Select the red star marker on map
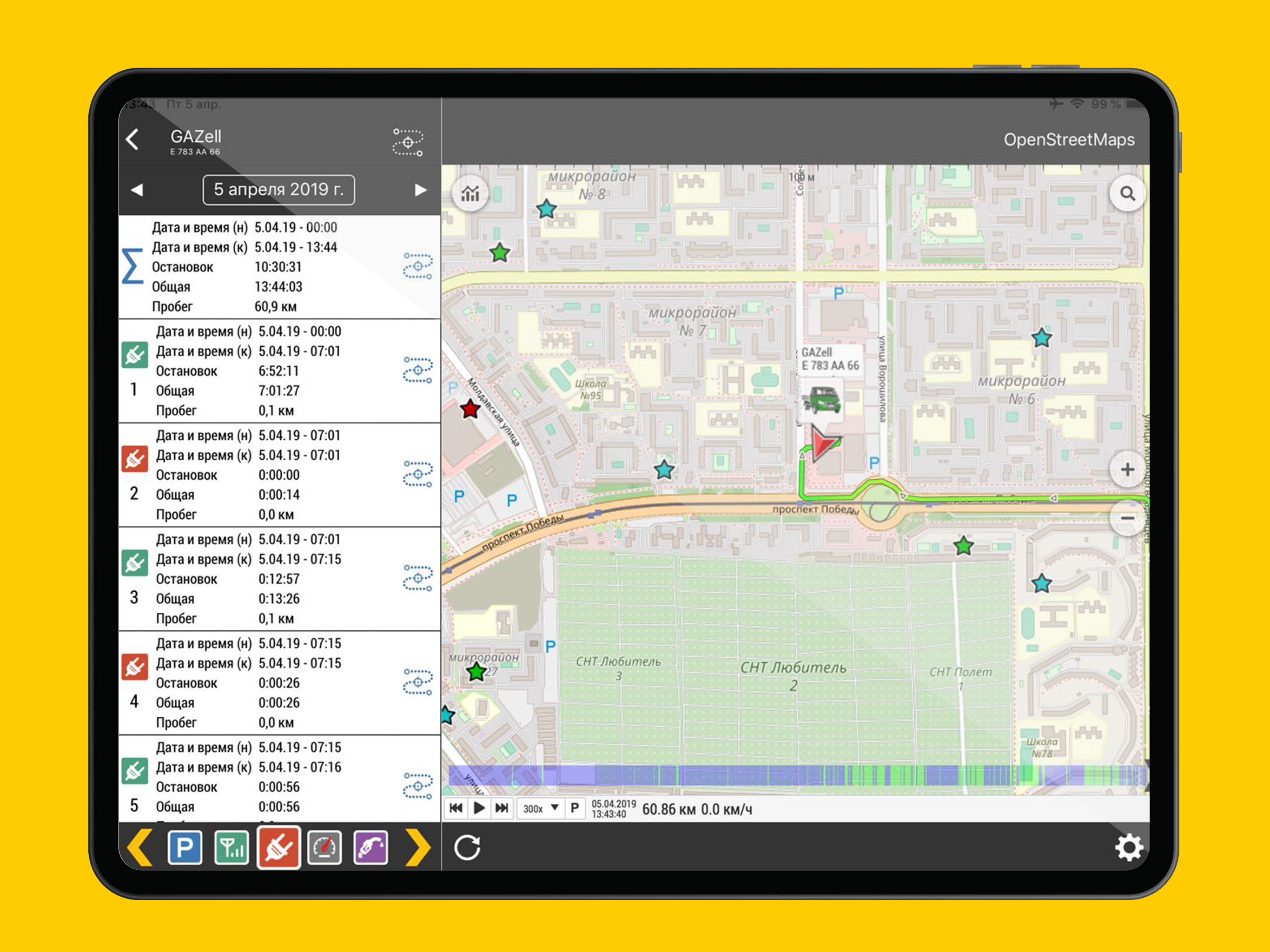1270x952 pixels. coord(470,410)
